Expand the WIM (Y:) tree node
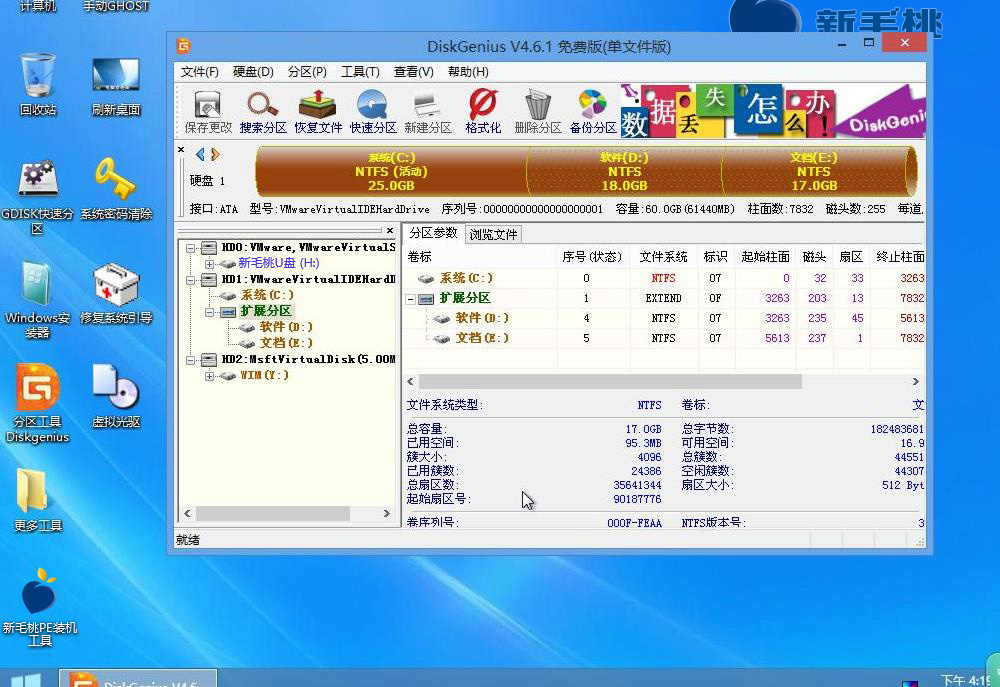 click(209, 376)
